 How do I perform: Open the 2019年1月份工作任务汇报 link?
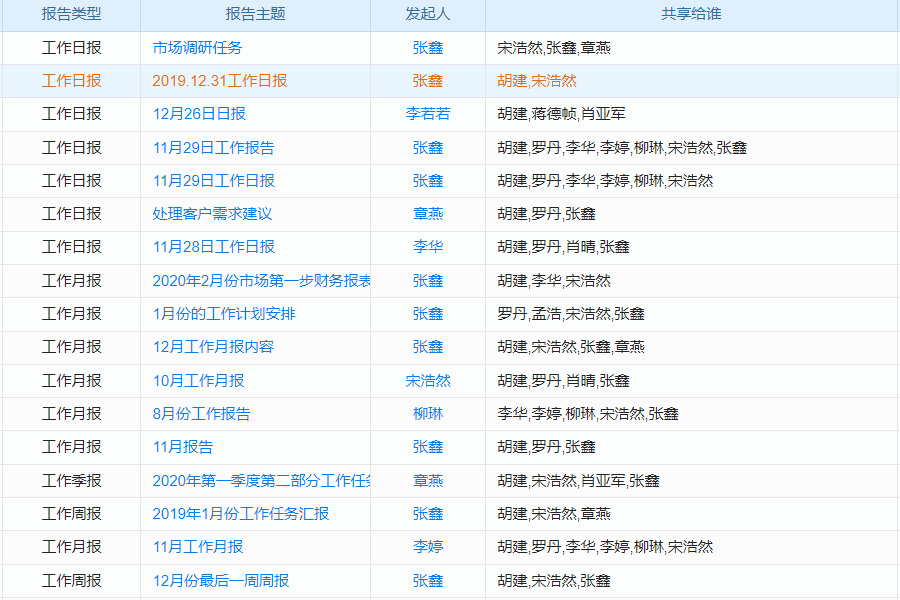point(240,514)
